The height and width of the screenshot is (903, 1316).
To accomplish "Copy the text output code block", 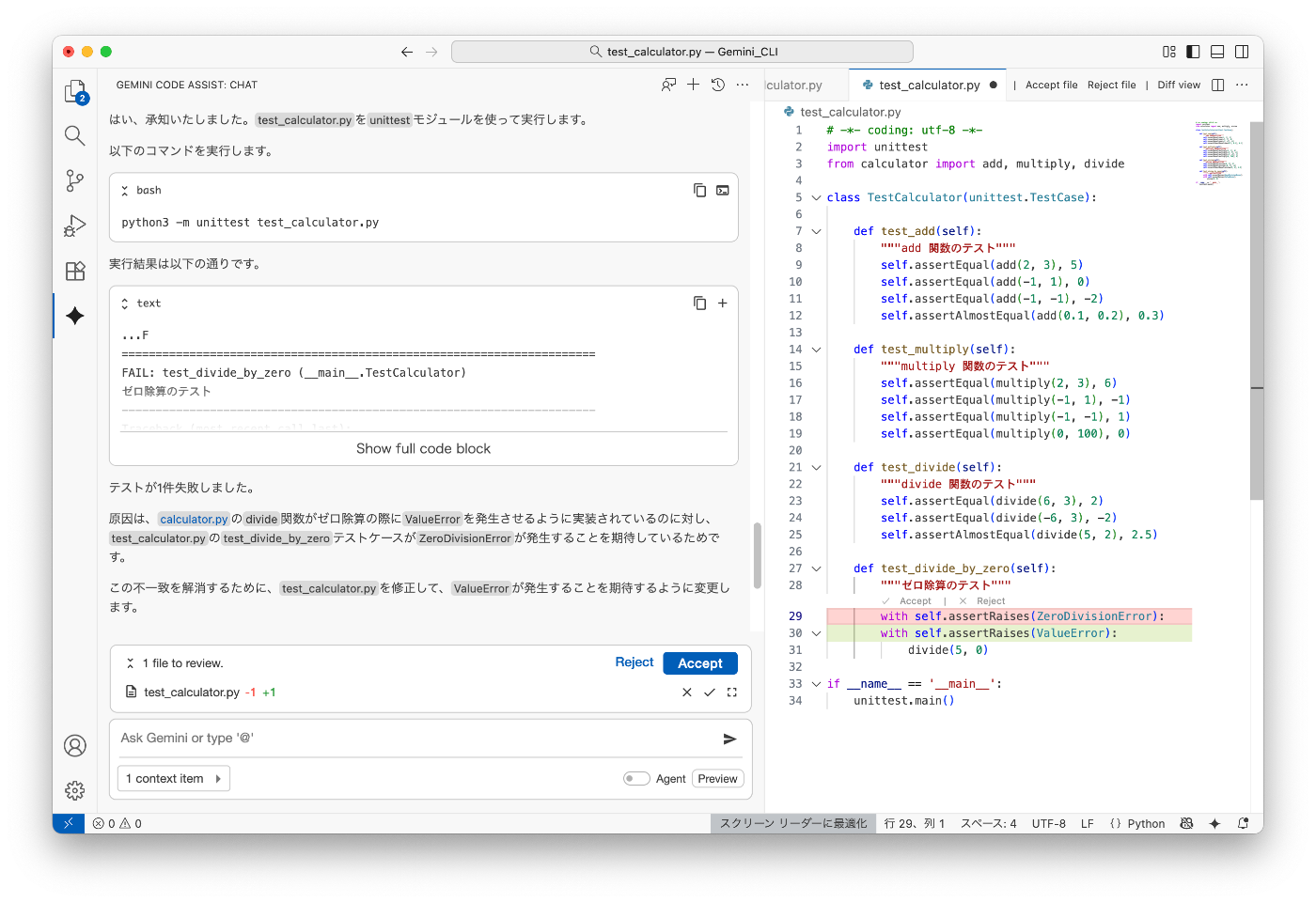I will [x=699, y=303].
